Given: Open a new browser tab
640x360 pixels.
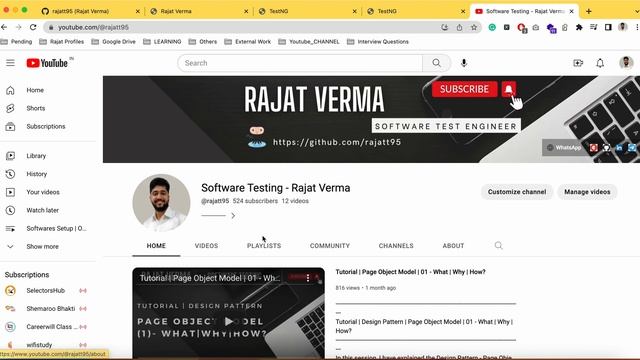Looking at the screenshot, I should pyautogui.click(x=589, y=11).
